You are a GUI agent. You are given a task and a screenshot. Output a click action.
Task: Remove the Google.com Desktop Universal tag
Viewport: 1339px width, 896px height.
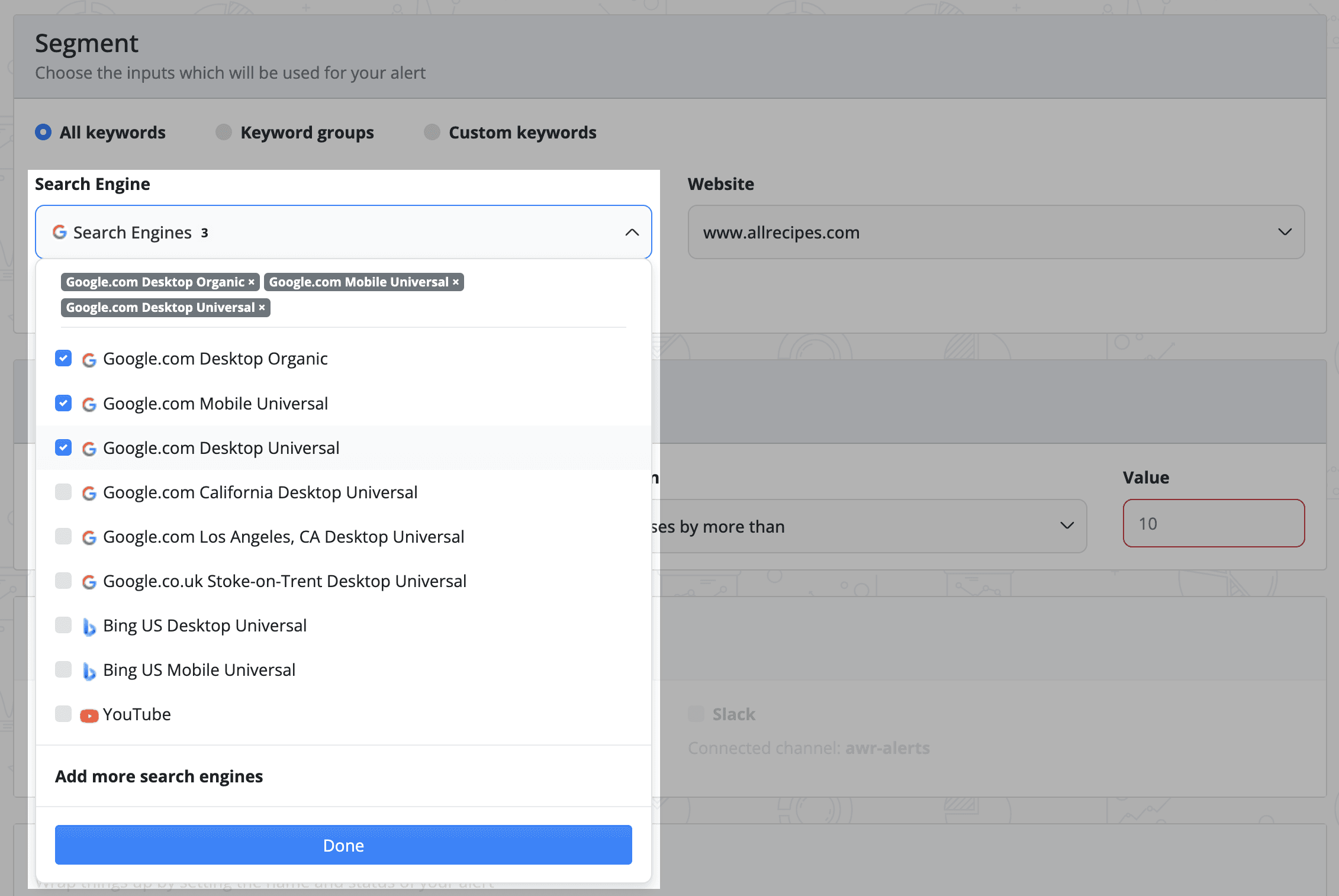tap(262, 308)
